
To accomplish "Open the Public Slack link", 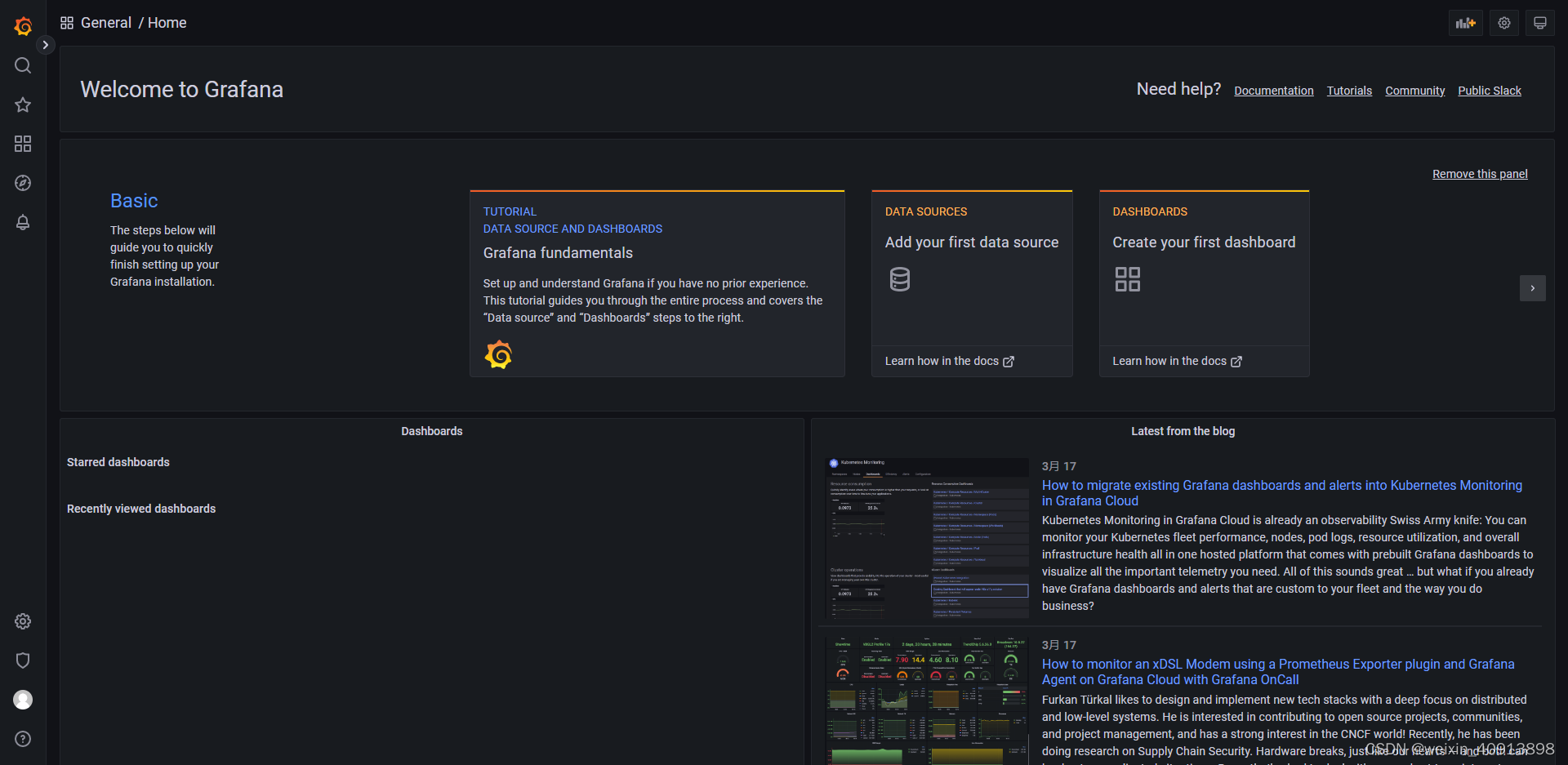I will [1490, 91].
